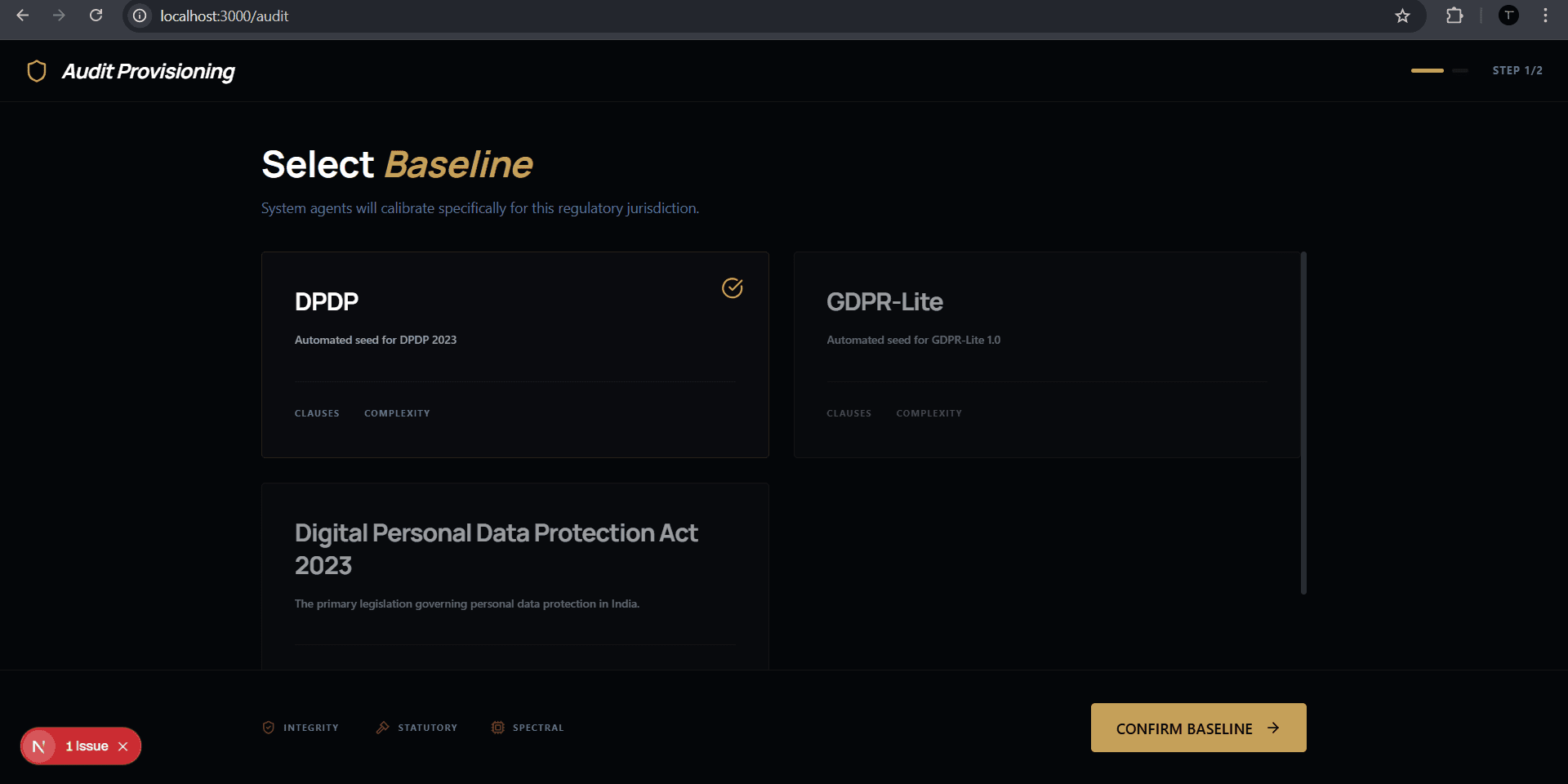Image resolution: width=1568 pixels, height=784 pixels.
Task: Click the Audit Provisioning title
Action: pos(149,72)
